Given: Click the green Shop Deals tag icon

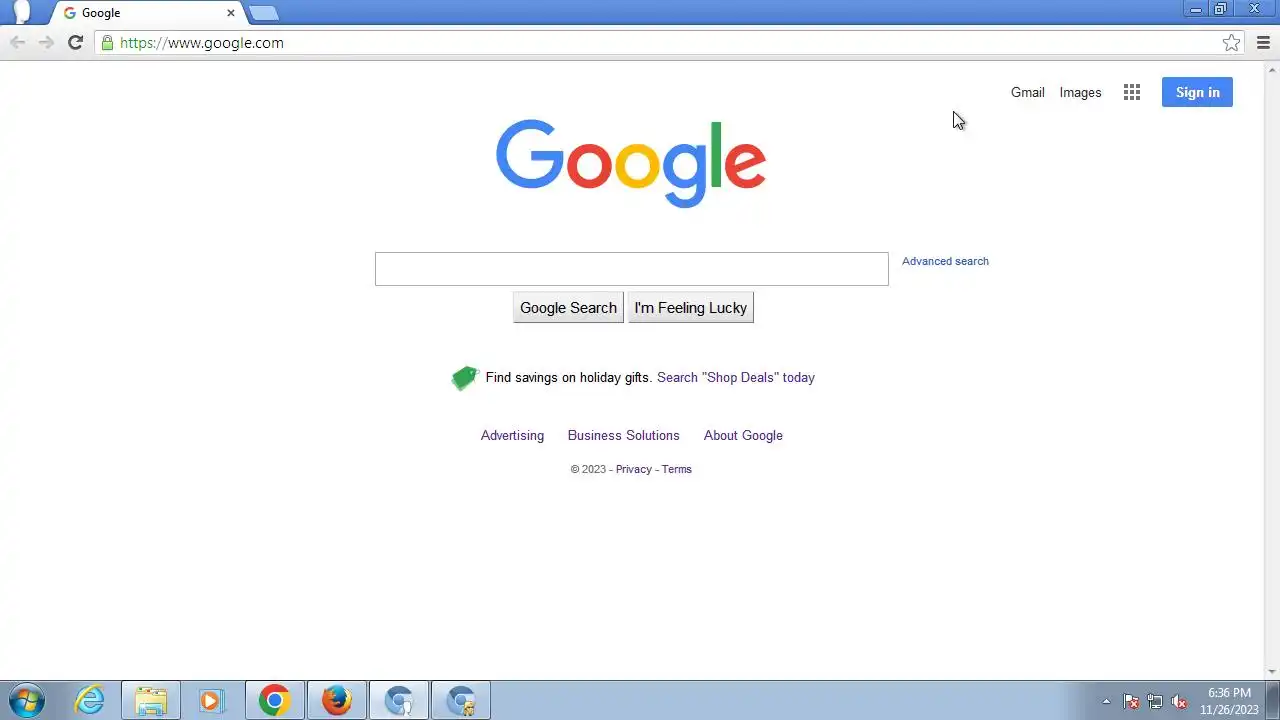Looking at the screenshot, I should pyautogui.click(x=465, y=377).
